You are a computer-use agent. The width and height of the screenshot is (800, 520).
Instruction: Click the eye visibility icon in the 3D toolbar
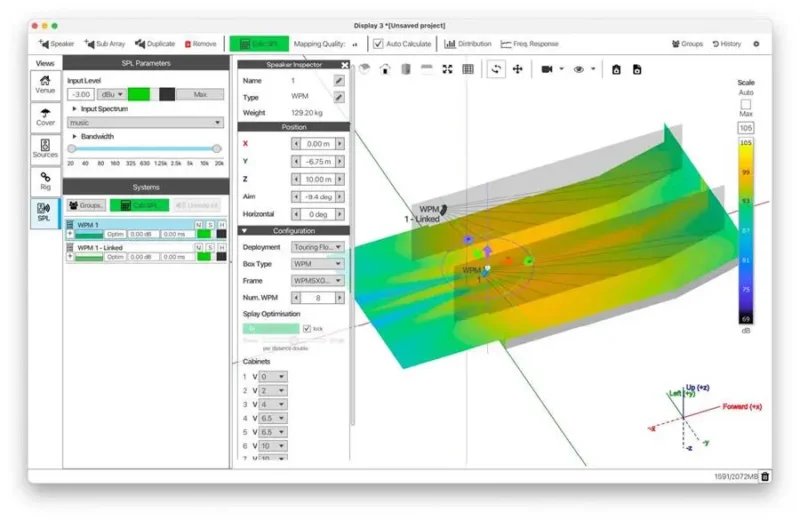pos(579,69)
